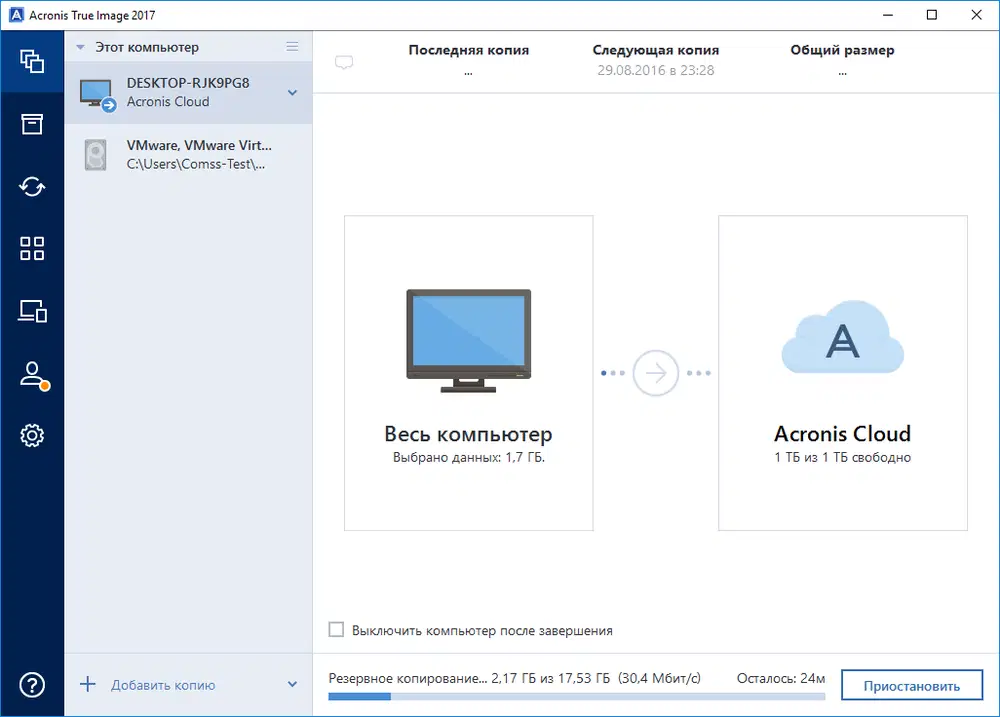Click the Acronis app logo in title bar
This screenshot has height=717, width=1000.
[x=17, y=15]
